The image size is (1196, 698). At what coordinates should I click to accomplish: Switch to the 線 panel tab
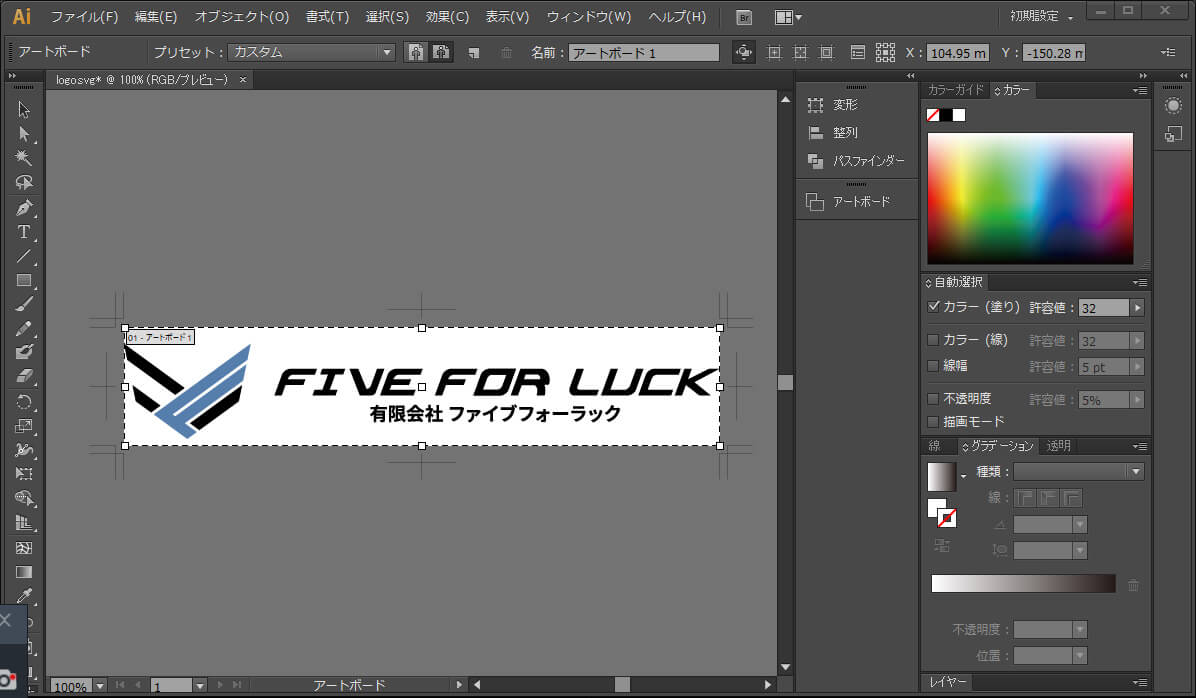coord(934,445)
